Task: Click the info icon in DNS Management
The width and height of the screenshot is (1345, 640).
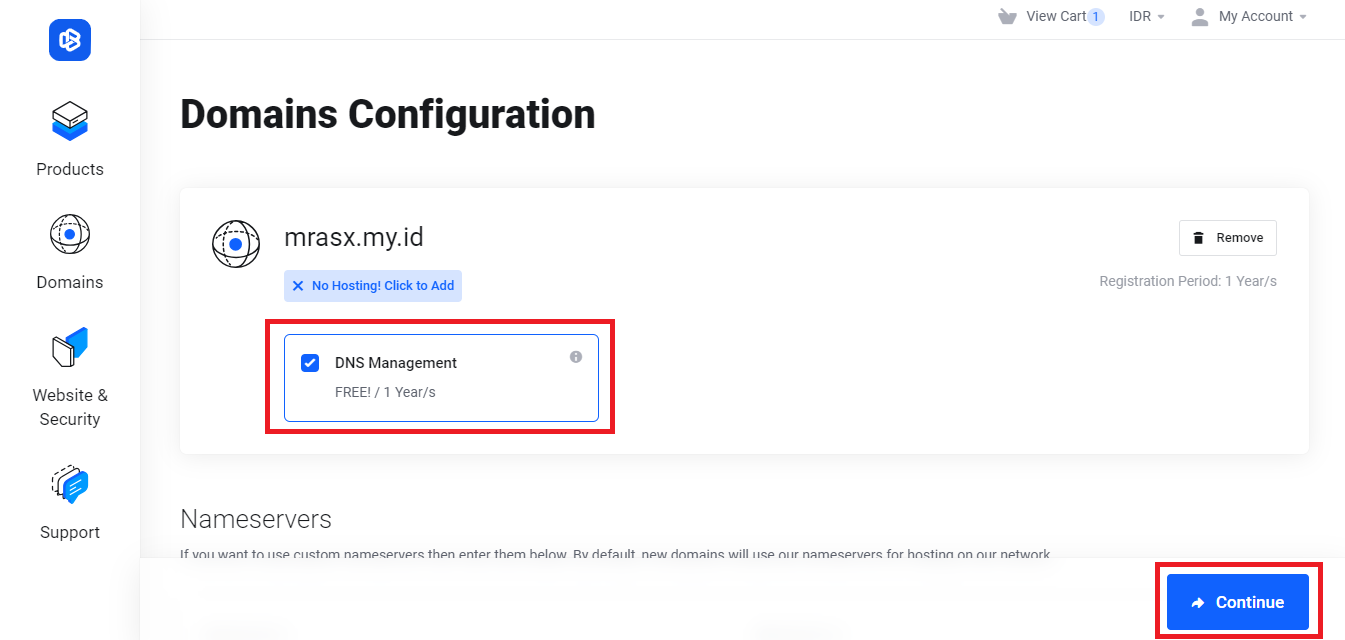Action: pyautogui.click(x=576, y=357)
